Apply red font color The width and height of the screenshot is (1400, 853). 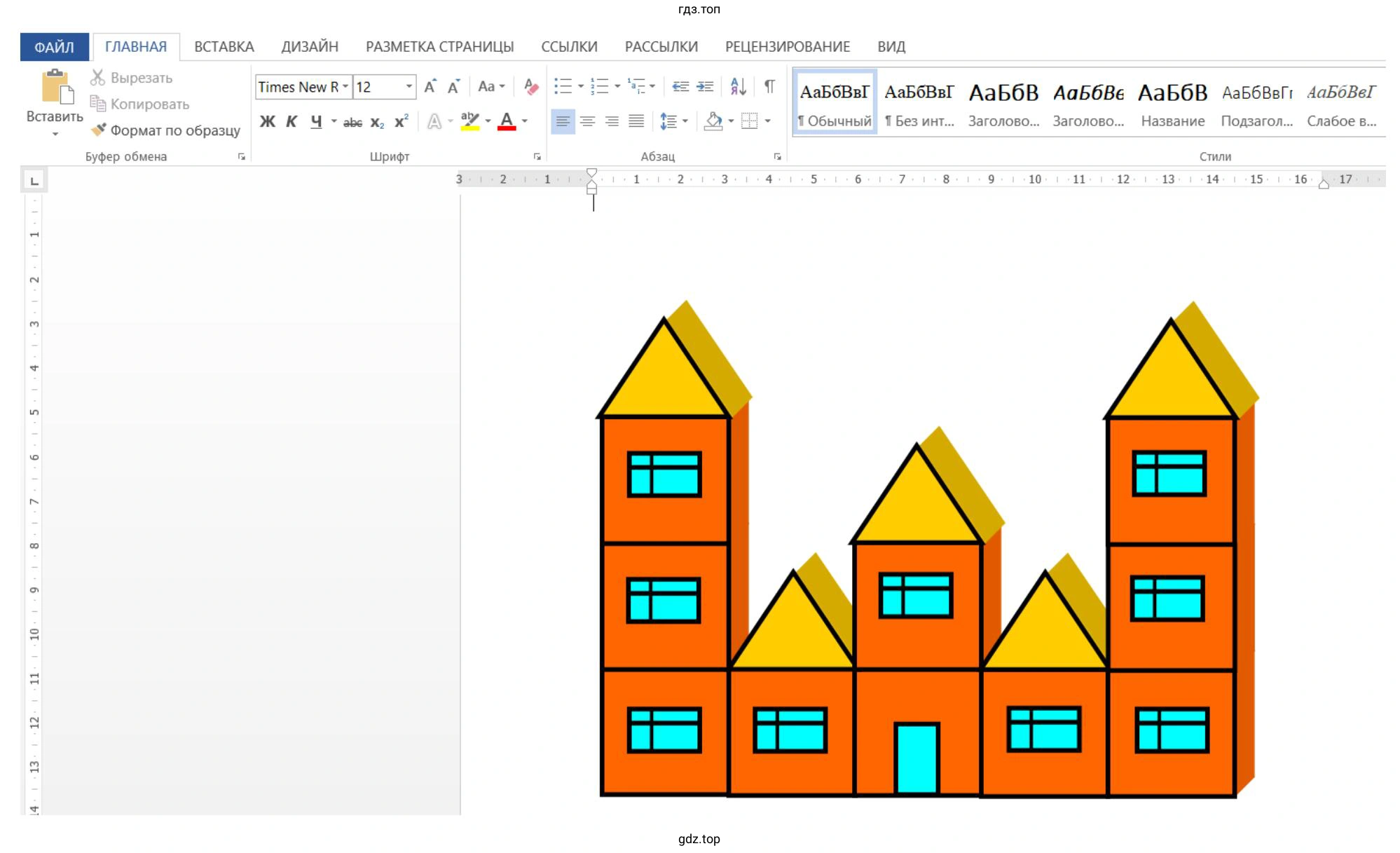[507, 121]
